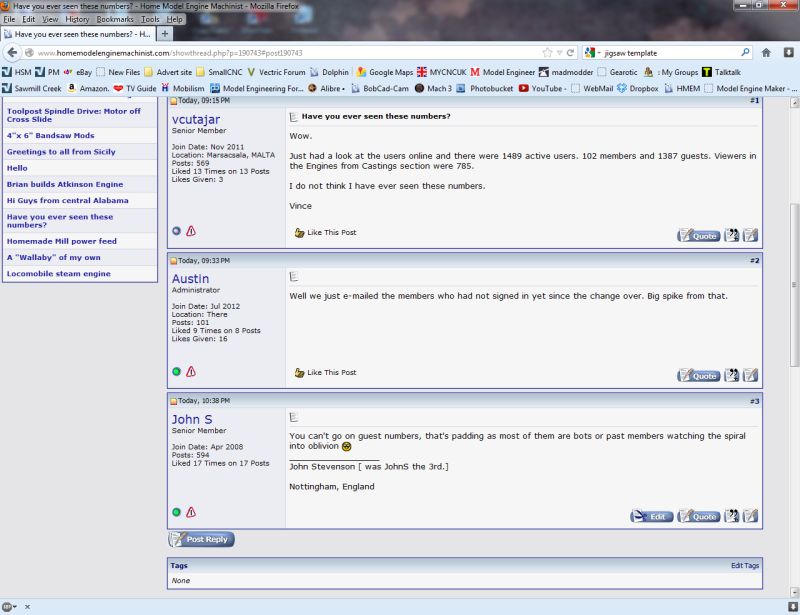Open the Tools menu
800x615 pixels.
pos(150,19)
